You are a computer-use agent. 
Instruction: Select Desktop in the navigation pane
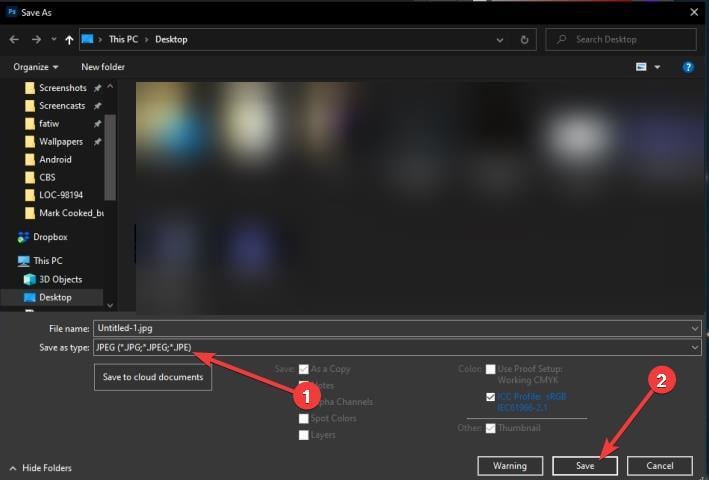[x=55, y=297]
